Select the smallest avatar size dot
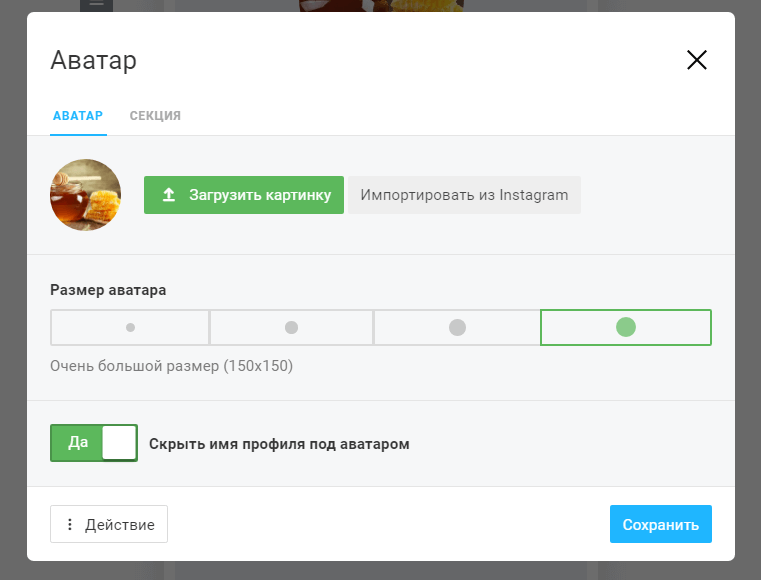 pos(130,327)
